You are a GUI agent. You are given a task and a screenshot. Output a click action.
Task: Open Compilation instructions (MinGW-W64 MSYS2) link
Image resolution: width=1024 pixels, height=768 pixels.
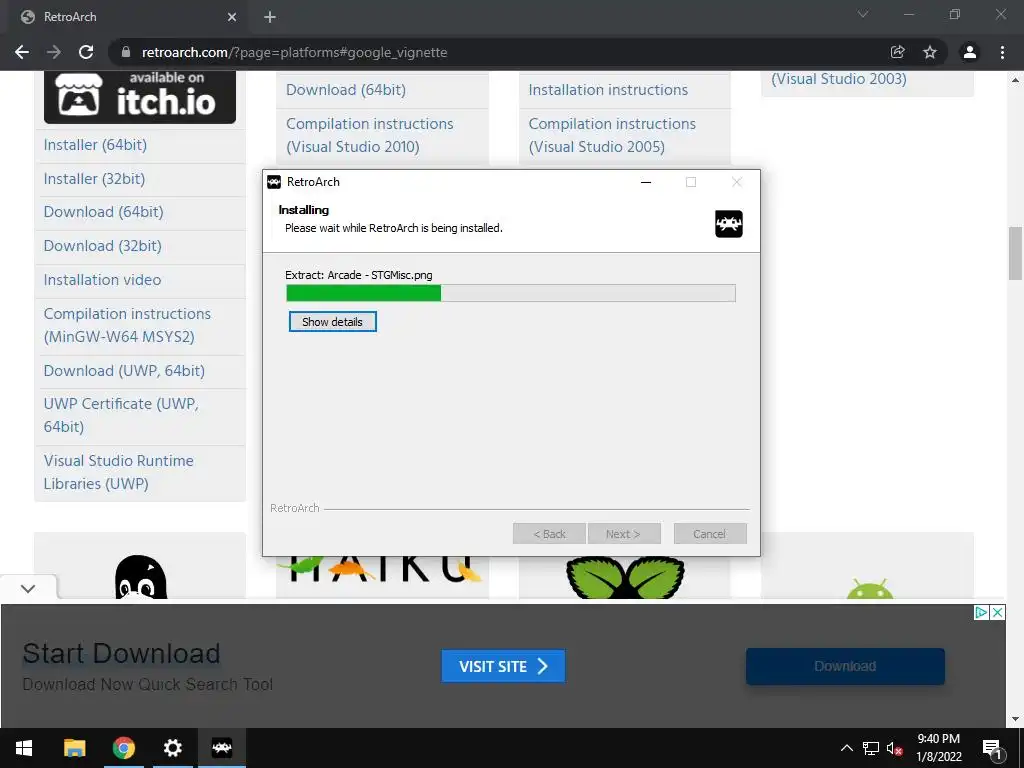coord(127,325)
